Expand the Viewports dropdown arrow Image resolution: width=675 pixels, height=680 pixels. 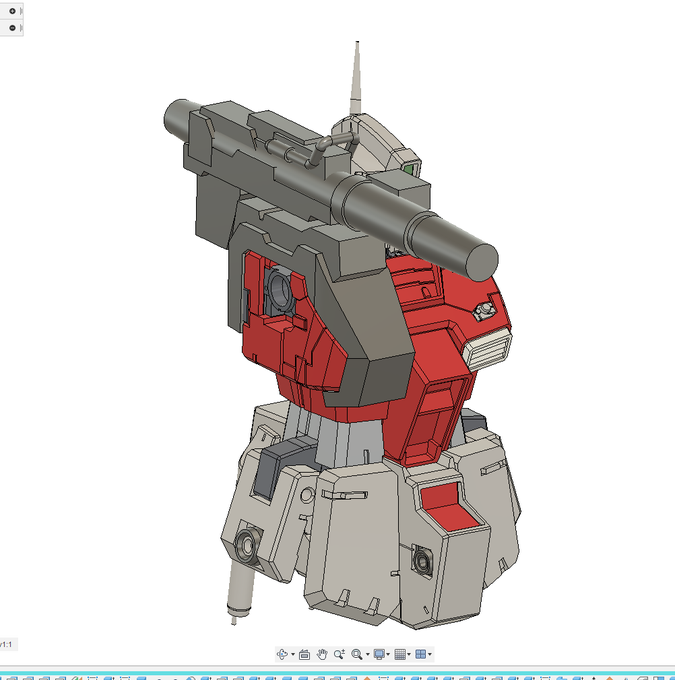[x=430, y=654]
